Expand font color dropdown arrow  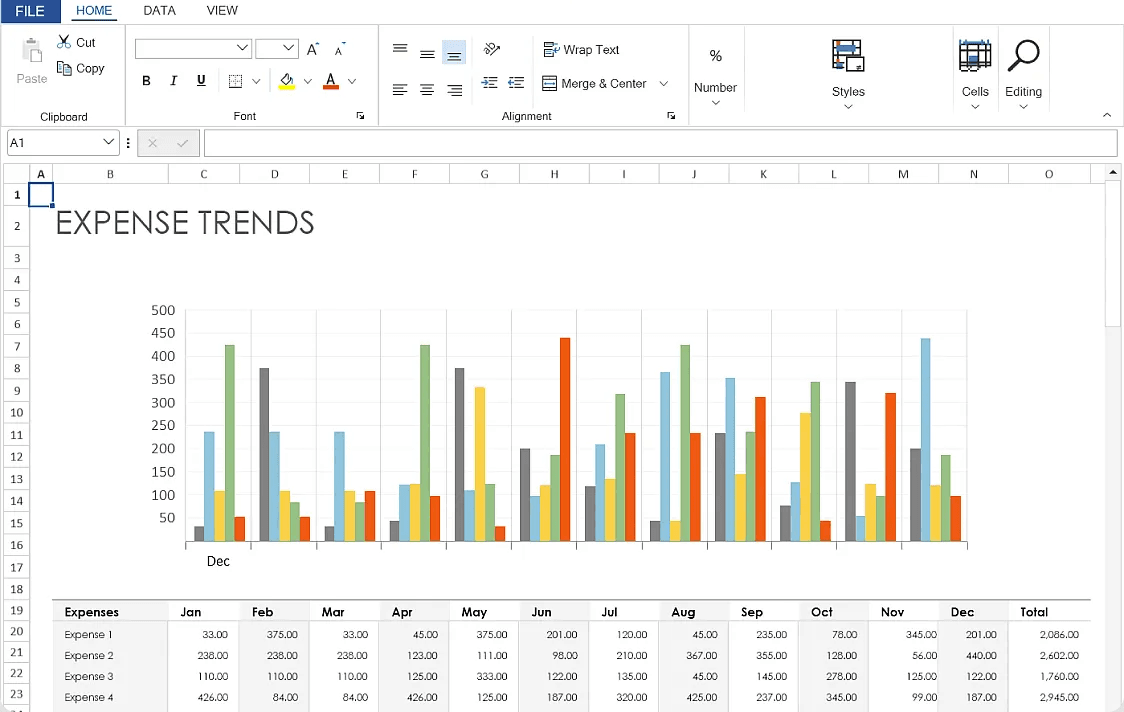[352, 81]
